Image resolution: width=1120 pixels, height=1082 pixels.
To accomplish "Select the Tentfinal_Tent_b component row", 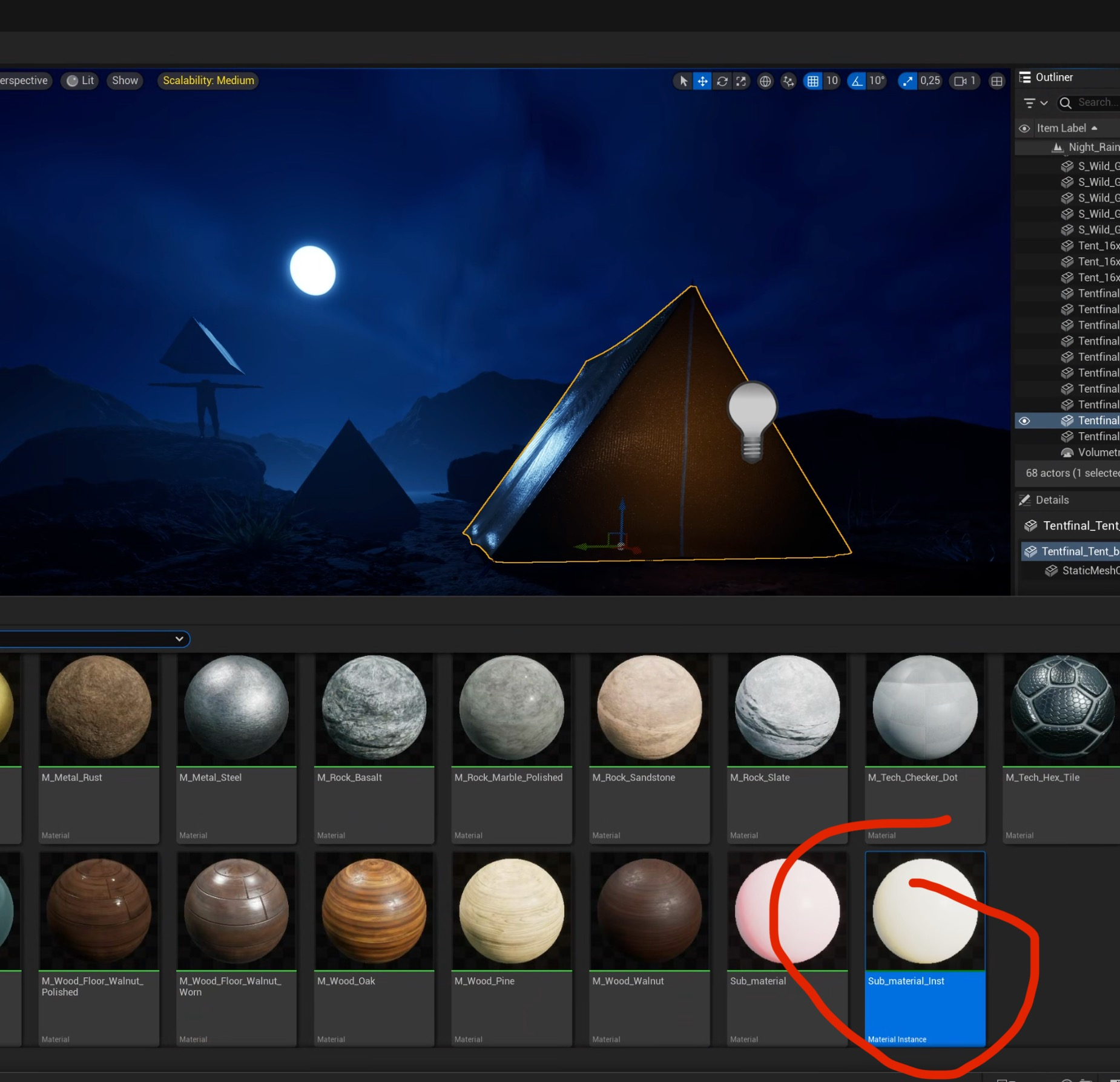I will (x=1070, y=551).
